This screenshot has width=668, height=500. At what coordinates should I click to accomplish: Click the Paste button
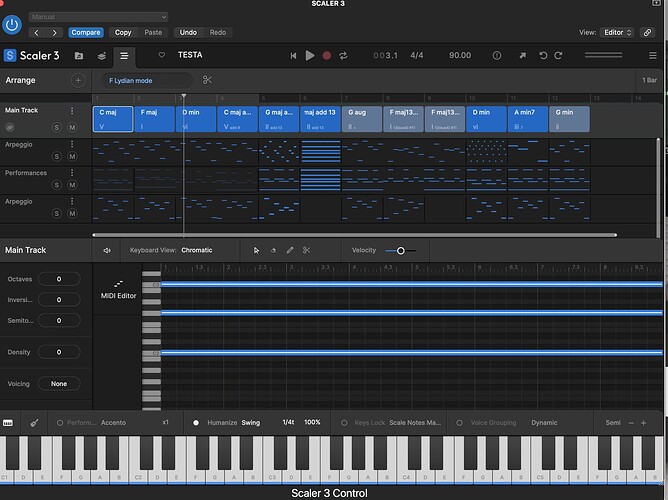(x=153, y=32)
